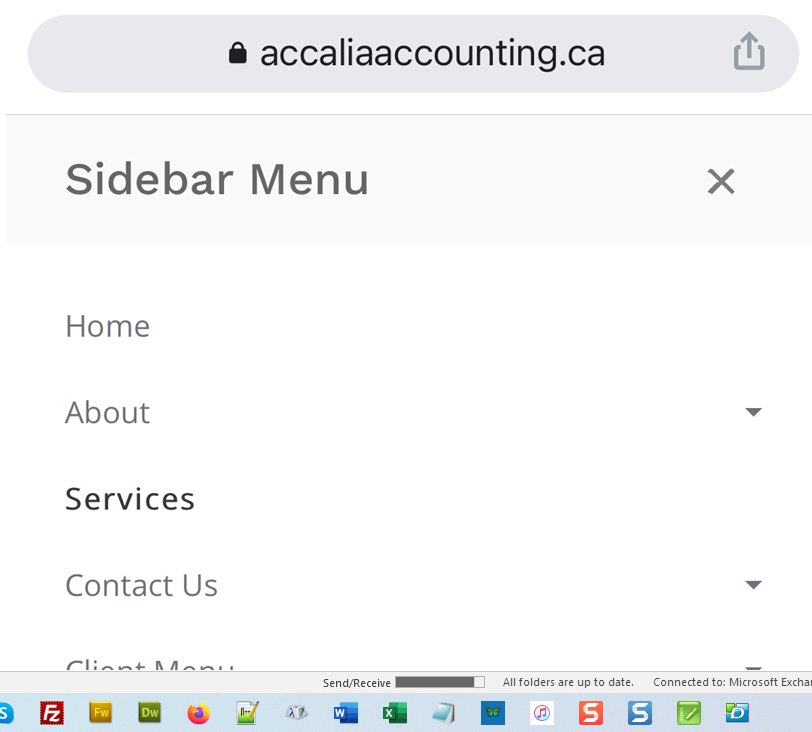
Task: Open iTunes from the taskbar
Action: (542, 713)
